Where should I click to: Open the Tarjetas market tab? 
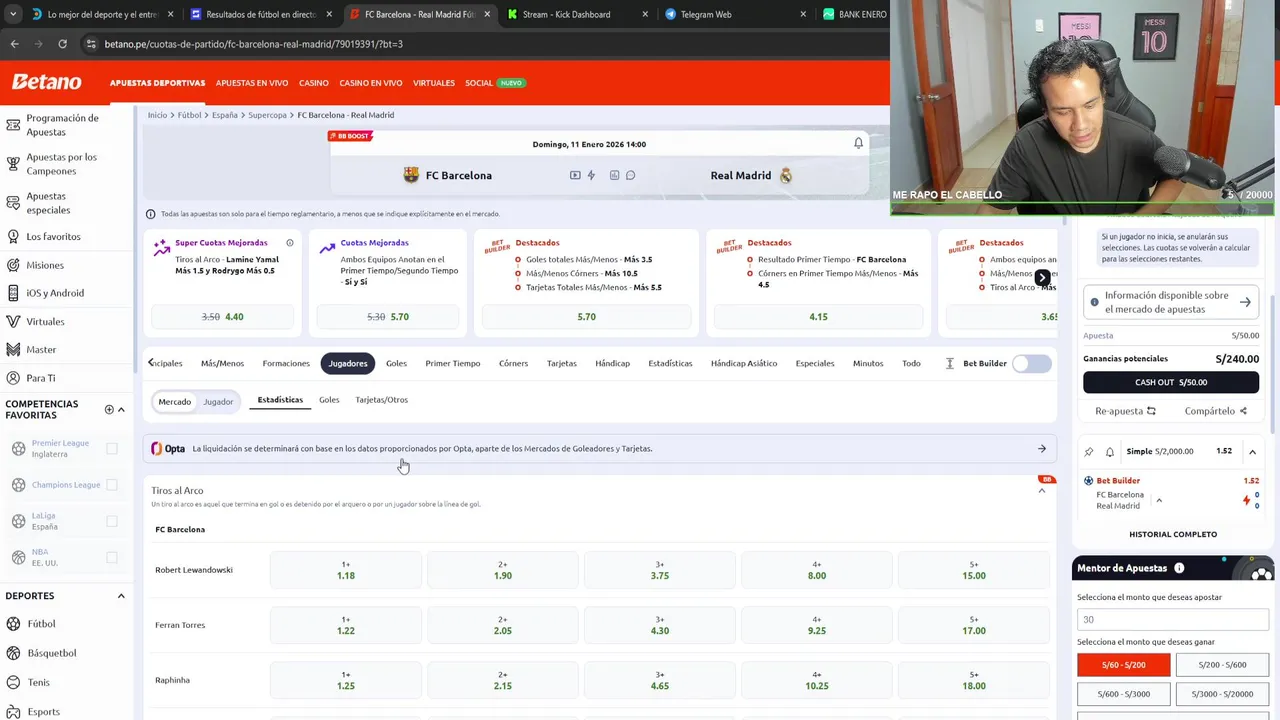[x=561, y=364]
